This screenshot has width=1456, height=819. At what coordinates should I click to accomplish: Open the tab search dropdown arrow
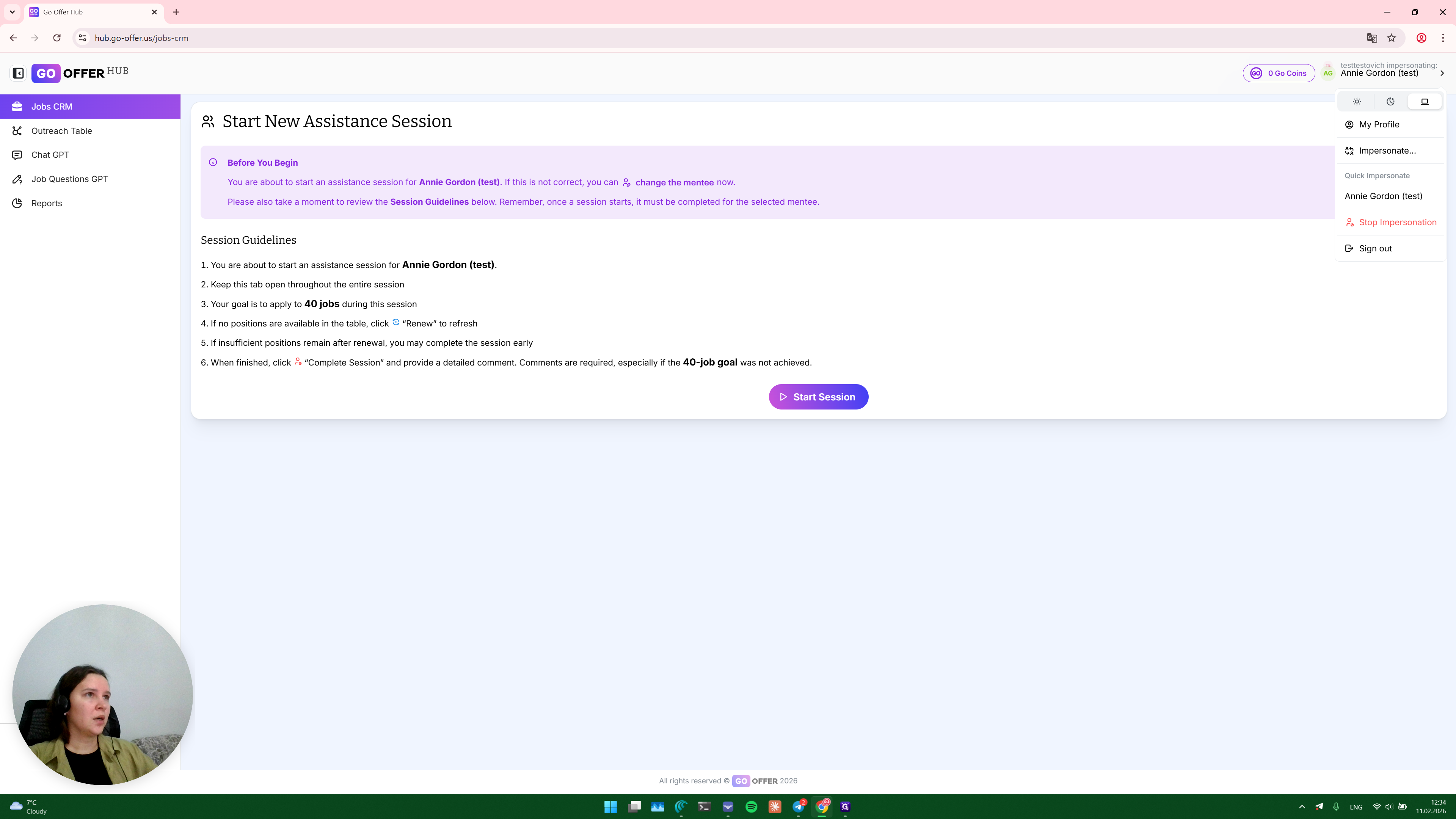click(12, 12)
